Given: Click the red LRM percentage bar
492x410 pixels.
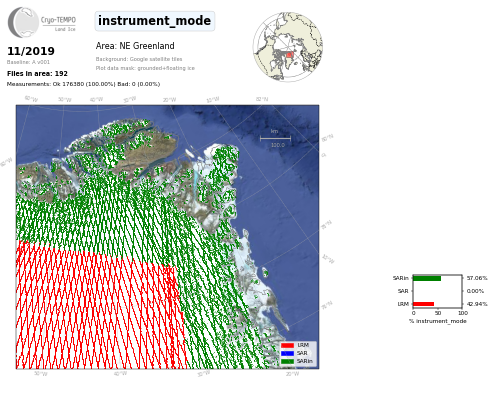Looking at the screenshot, I should tap(424, 304).
